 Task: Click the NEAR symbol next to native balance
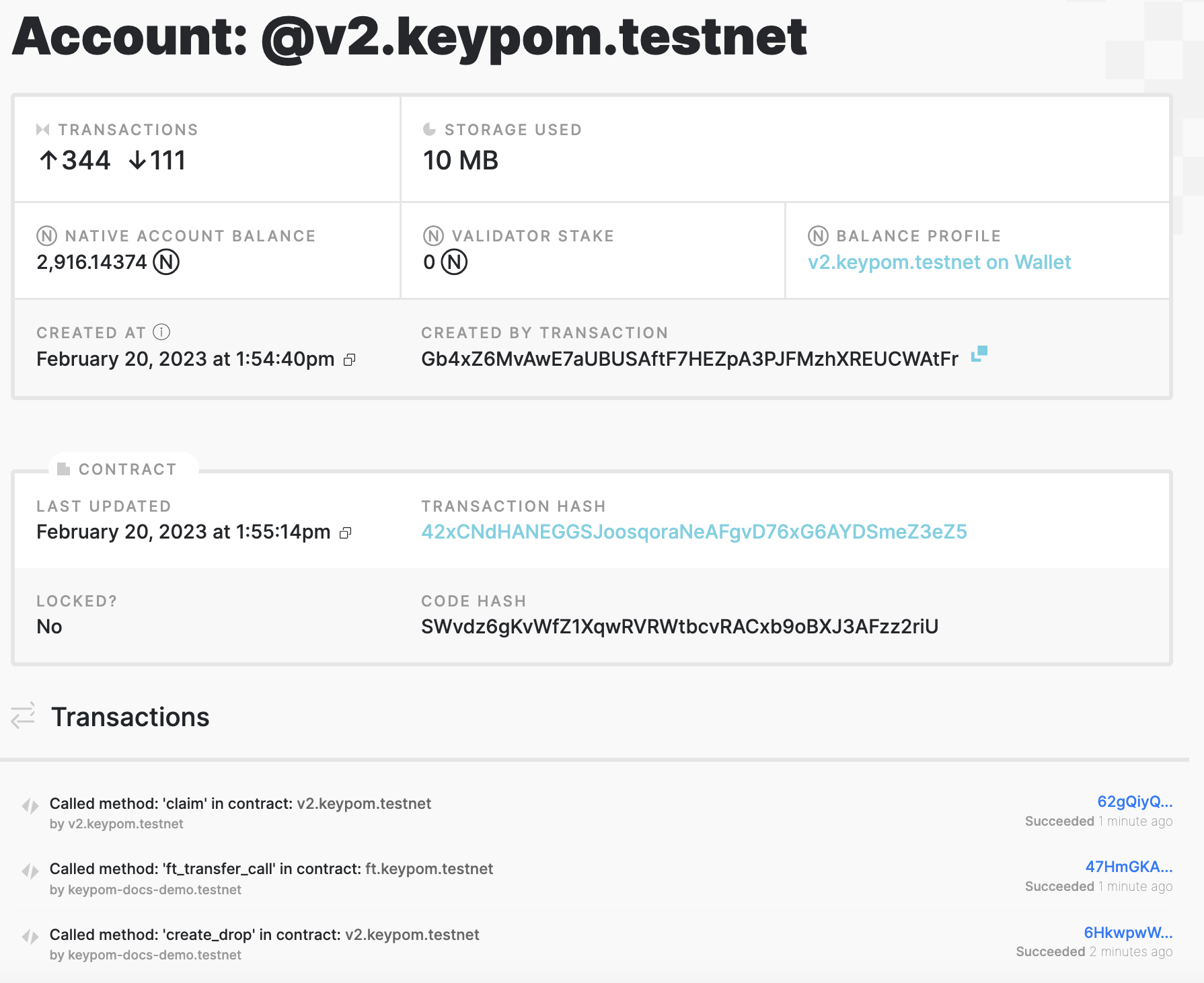point(166,262)
